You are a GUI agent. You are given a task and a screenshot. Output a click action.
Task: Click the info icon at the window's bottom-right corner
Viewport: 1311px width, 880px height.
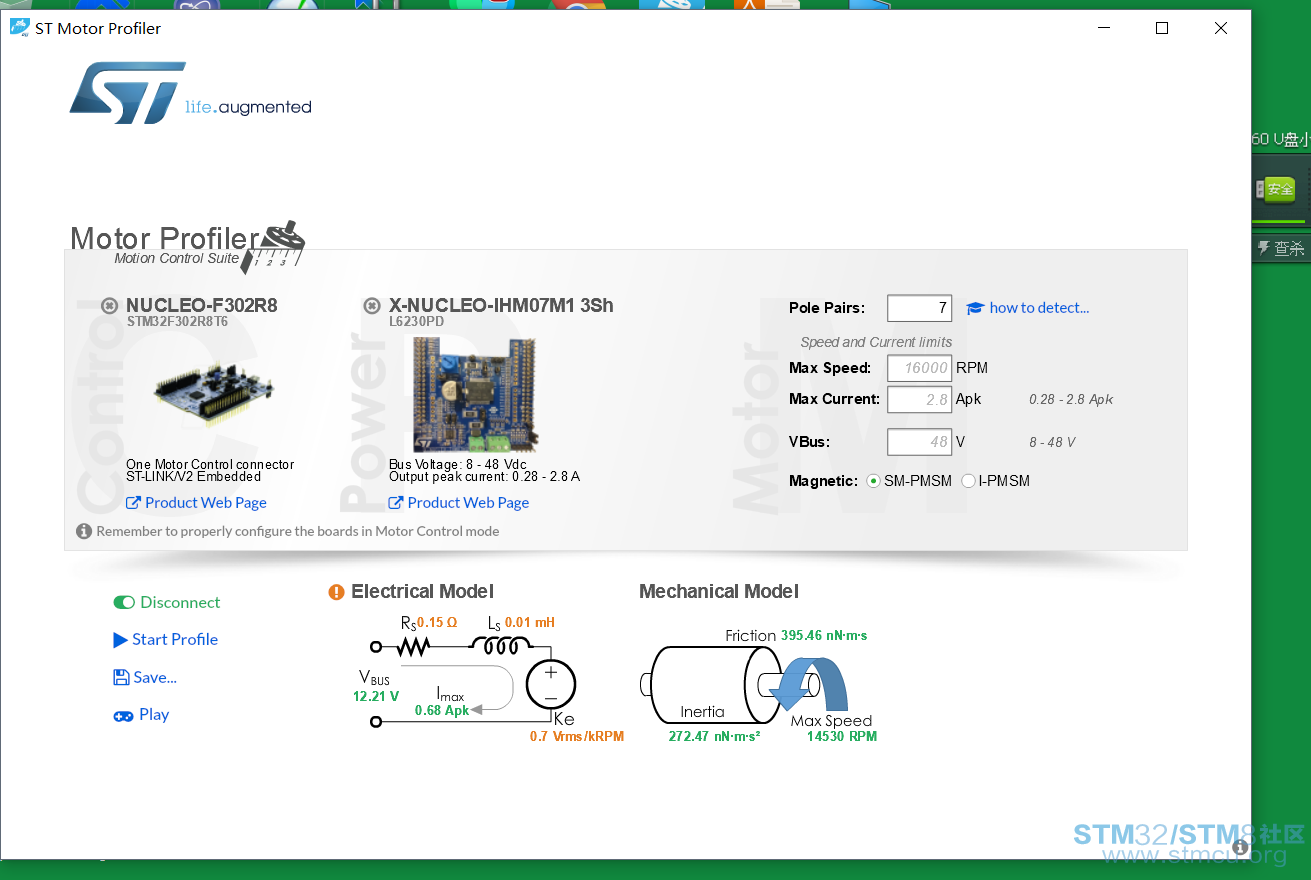[1240, 846]
